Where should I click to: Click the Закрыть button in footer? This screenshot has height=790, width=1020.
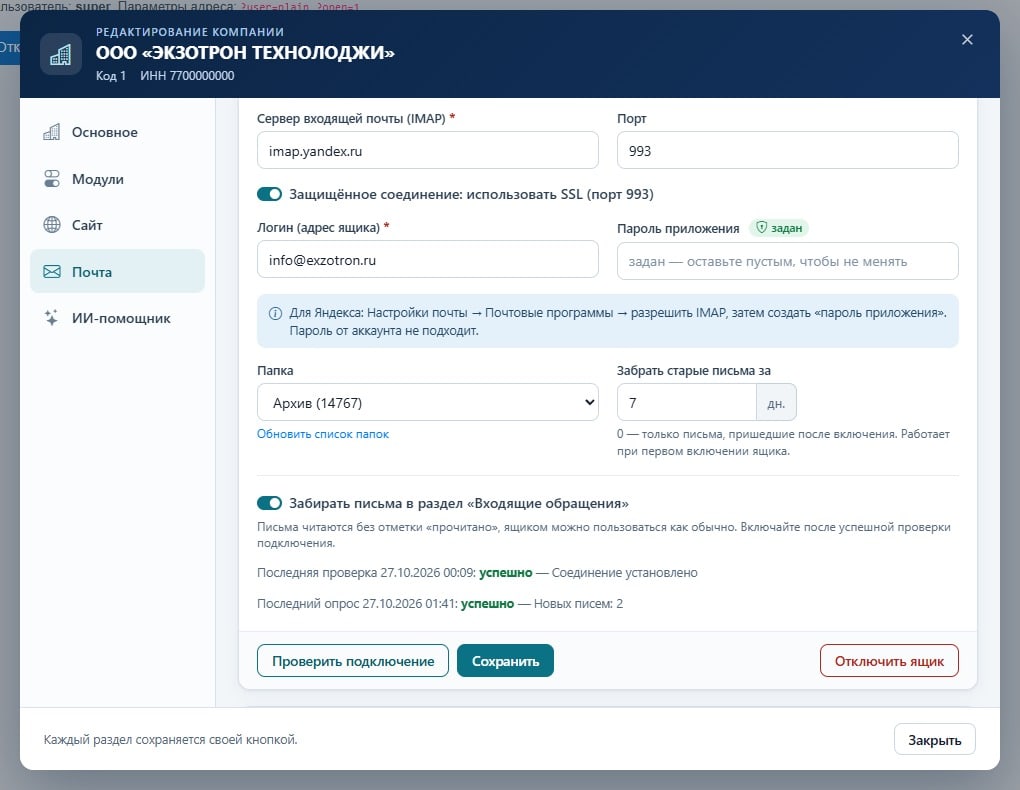(935, 739)
